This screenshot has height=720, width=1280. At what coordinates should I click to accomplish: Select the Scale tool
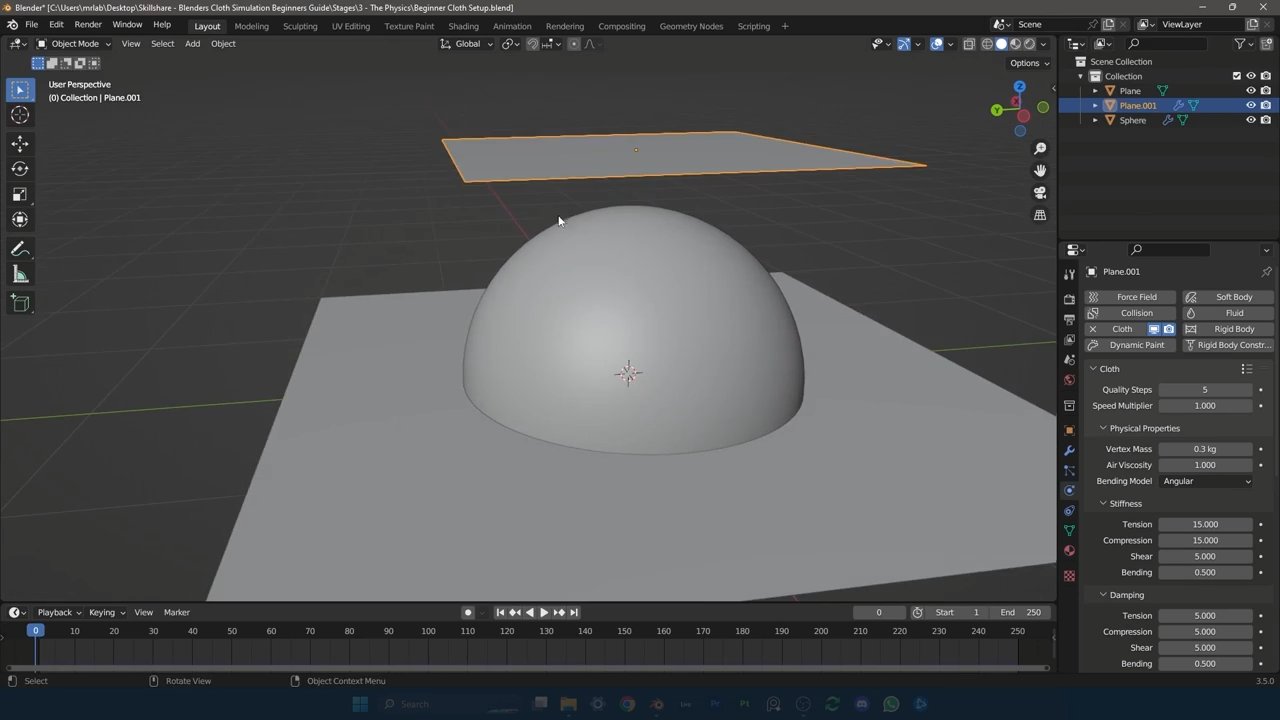tap(20, 195)
